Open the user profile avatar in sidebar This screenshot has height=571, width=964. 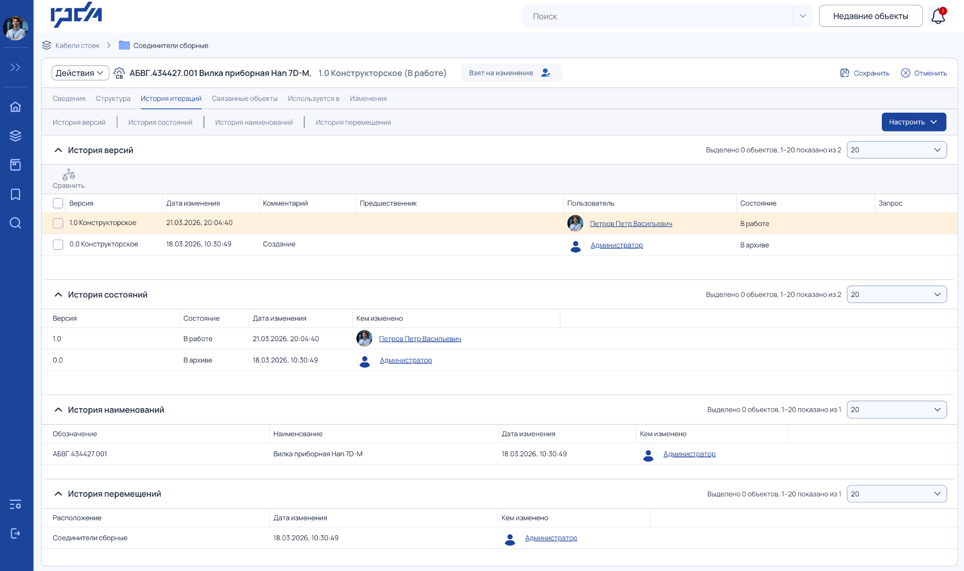15,28
